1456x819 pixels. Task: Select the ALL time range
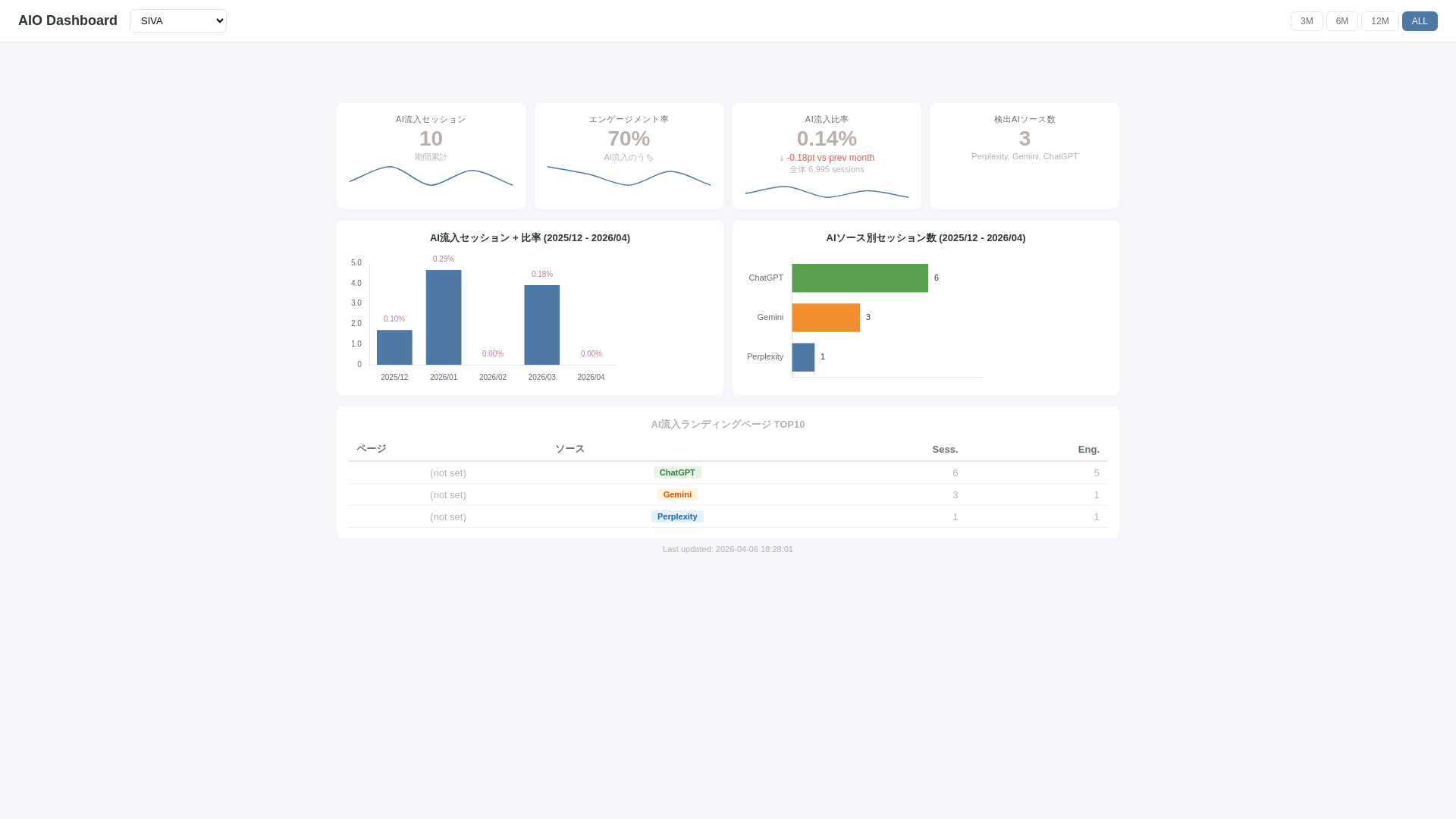click(1420, 21)
